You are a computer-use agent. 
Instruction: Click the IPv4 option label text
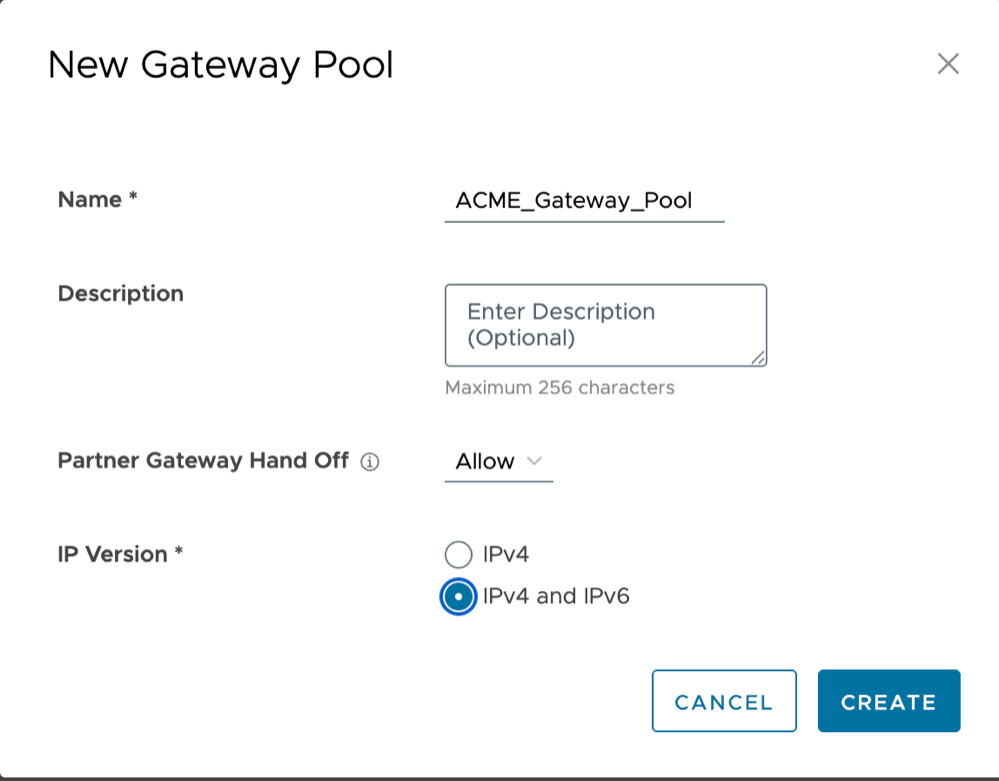(x=506, y=554)
